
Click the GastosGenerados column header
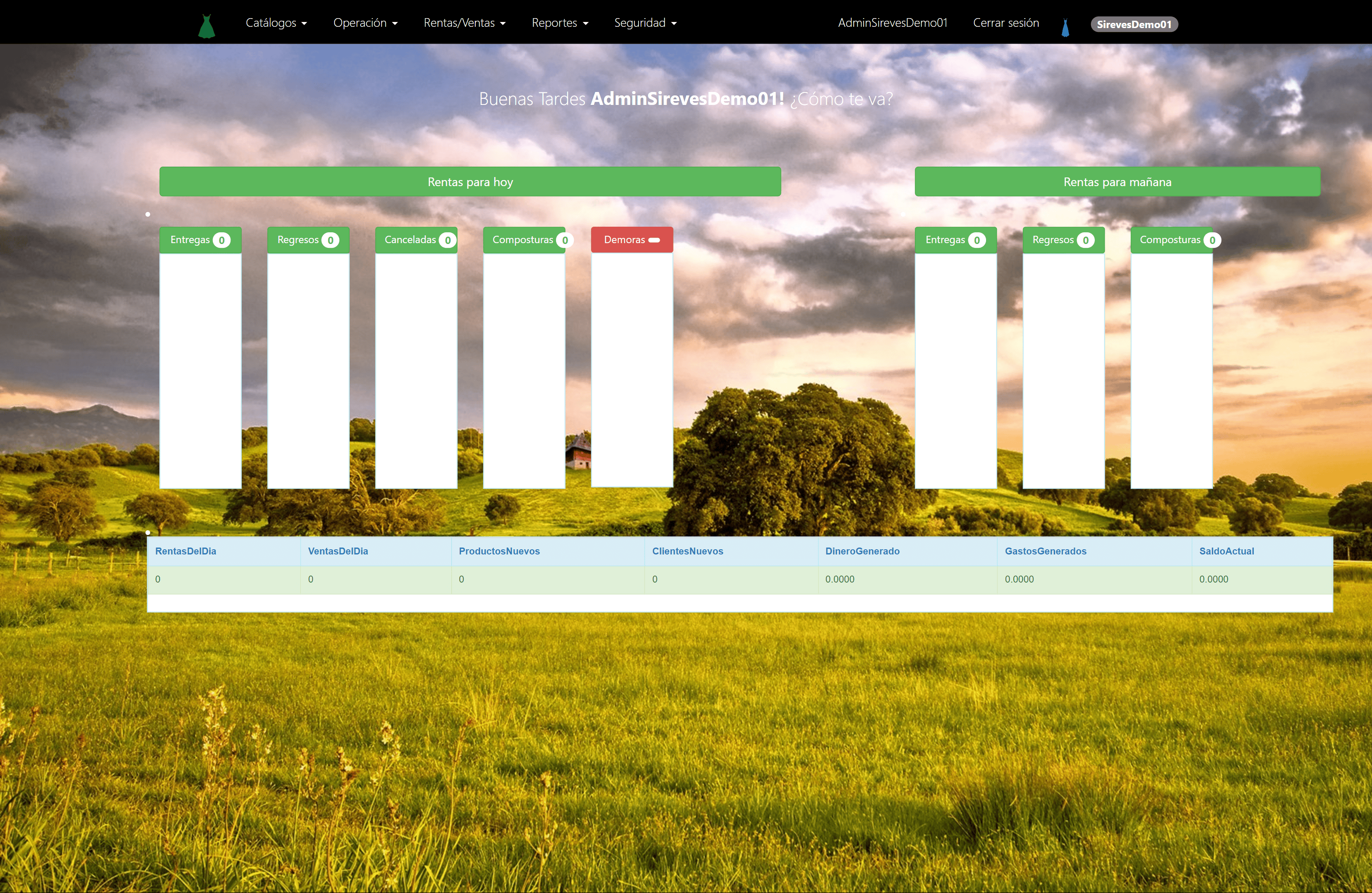click(x=1045, y=551)
